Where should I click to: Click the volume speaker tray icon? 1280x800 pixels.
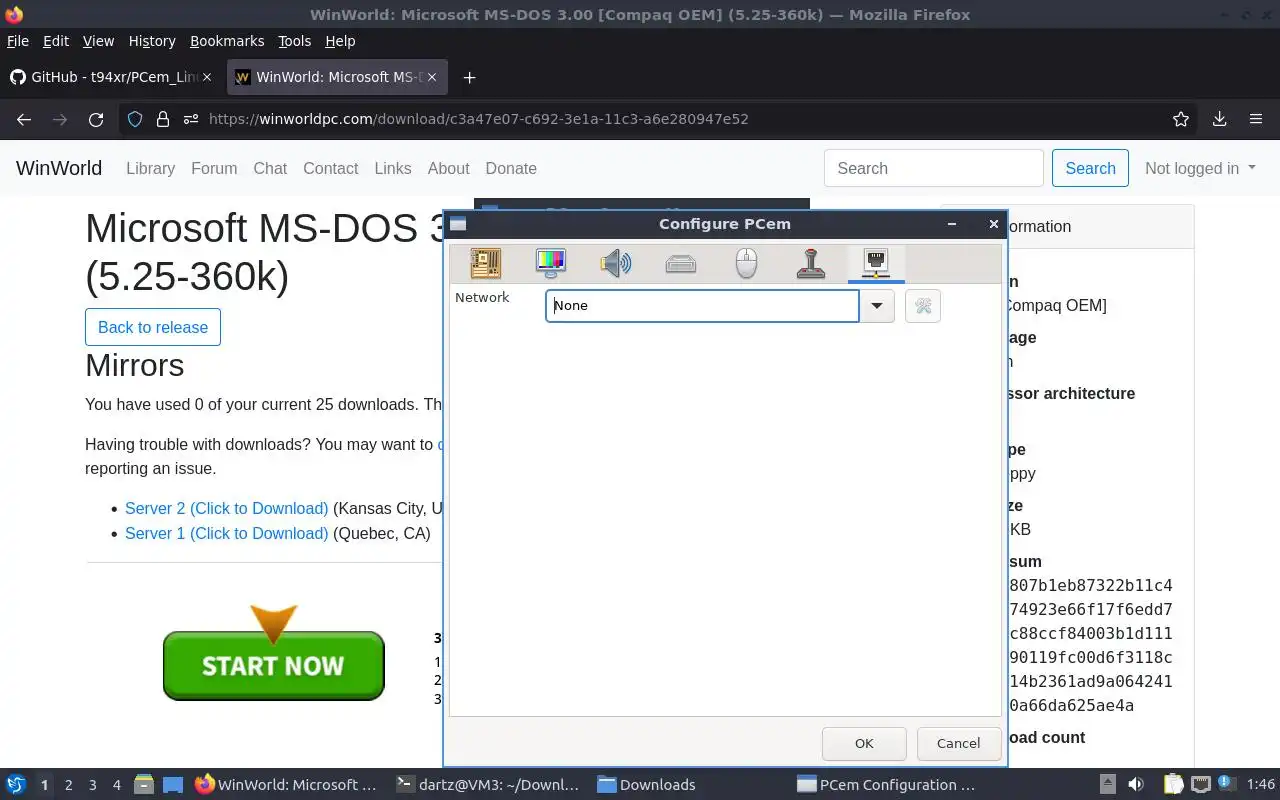click(1136, 785)
